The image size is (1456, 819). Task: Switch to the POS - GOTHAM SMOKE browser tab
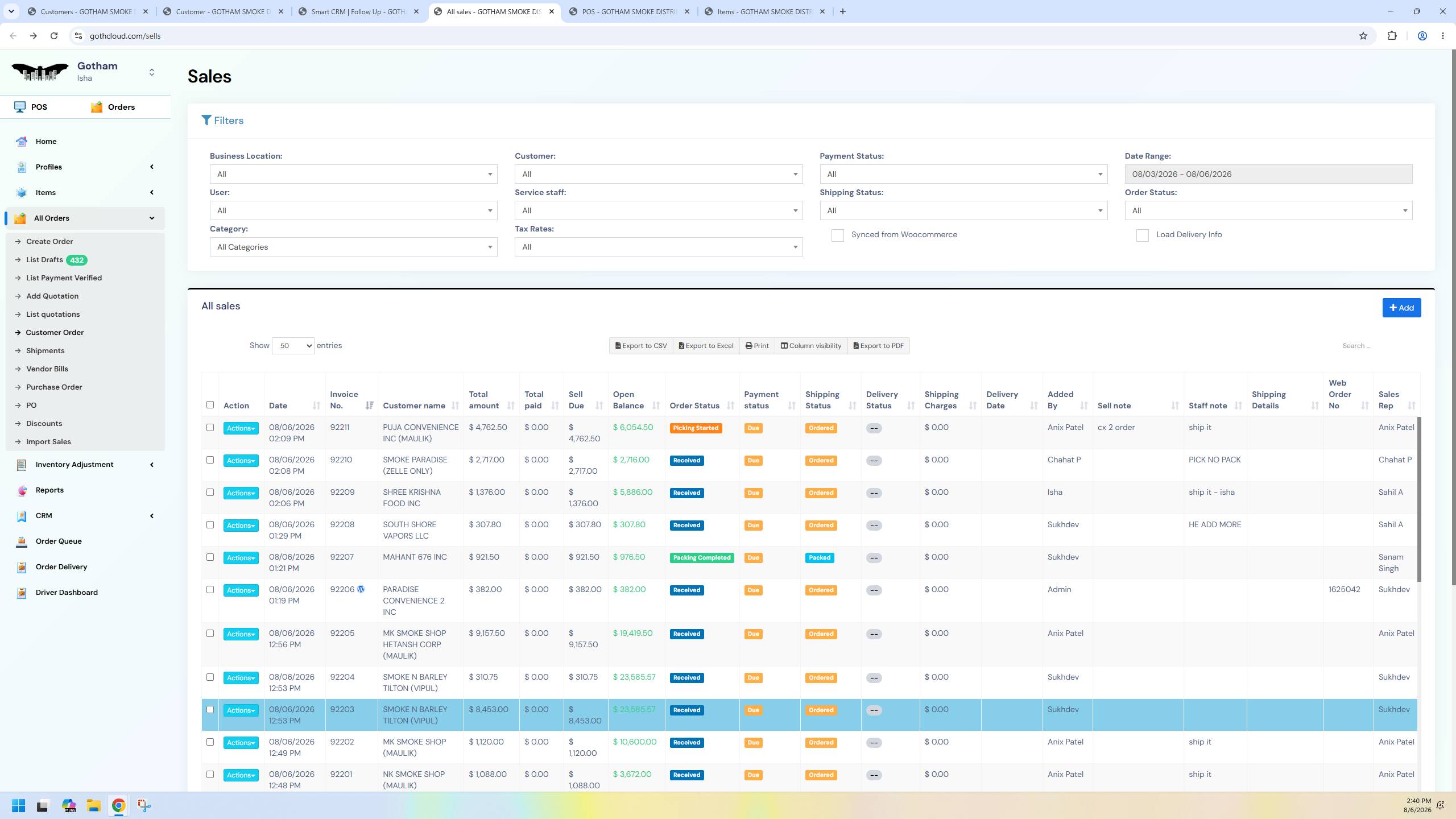coord(629,11)
